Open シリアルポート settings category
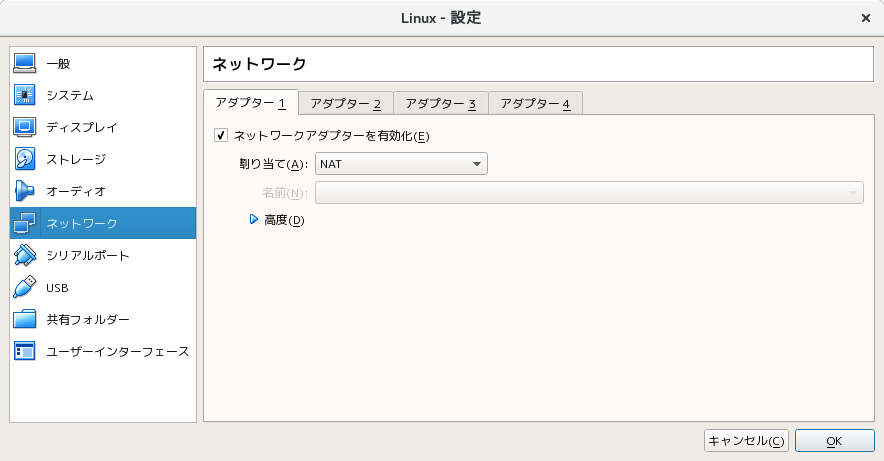 point(87,255)
